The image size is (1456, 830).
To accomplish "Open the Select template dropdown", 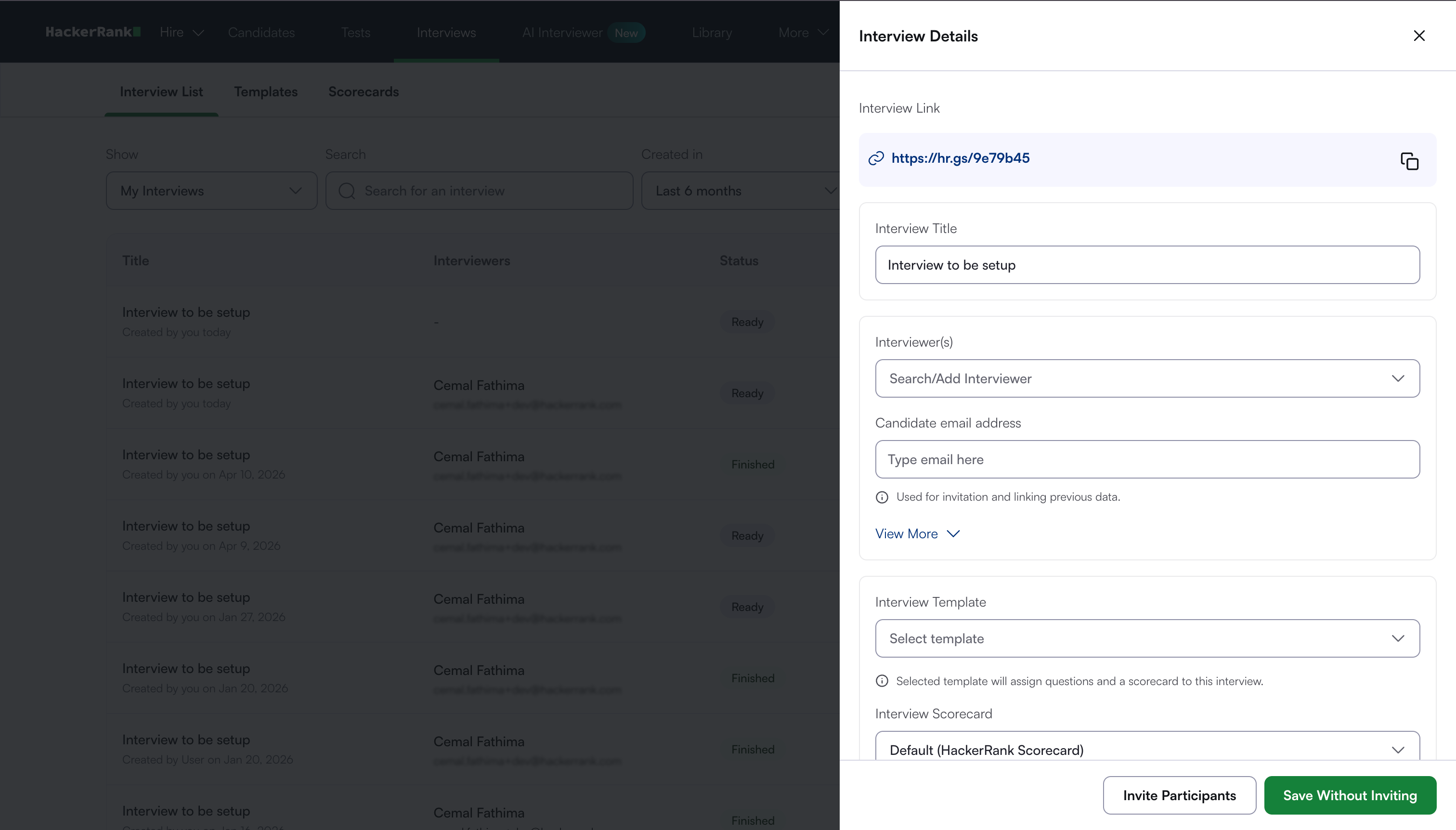I will [1146, 638].
